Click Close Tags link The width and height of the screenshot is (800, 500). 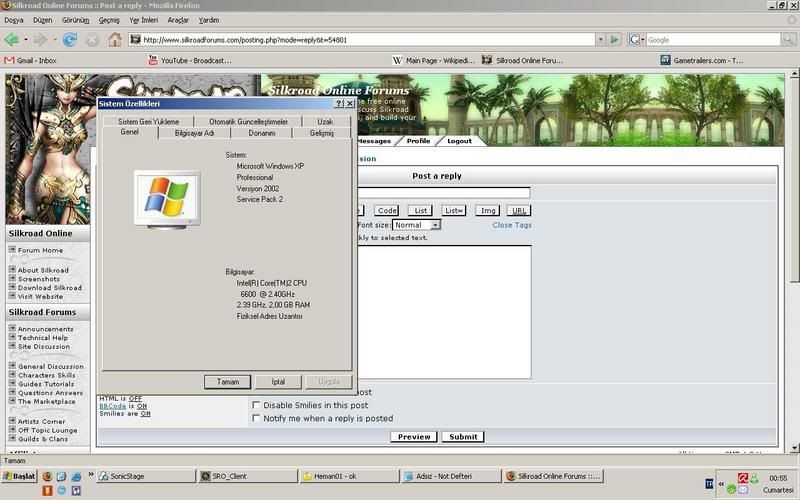(512, 225)
